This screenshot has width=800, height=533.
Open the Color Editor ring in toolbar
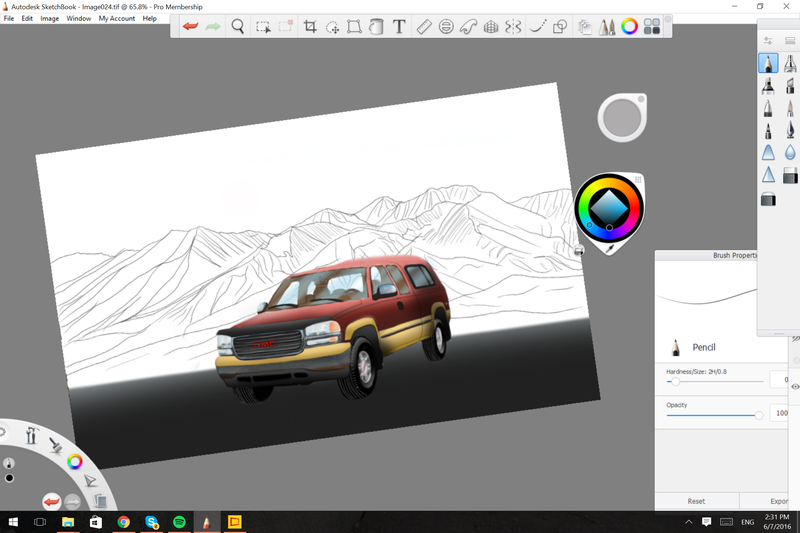tap(630, 26)
